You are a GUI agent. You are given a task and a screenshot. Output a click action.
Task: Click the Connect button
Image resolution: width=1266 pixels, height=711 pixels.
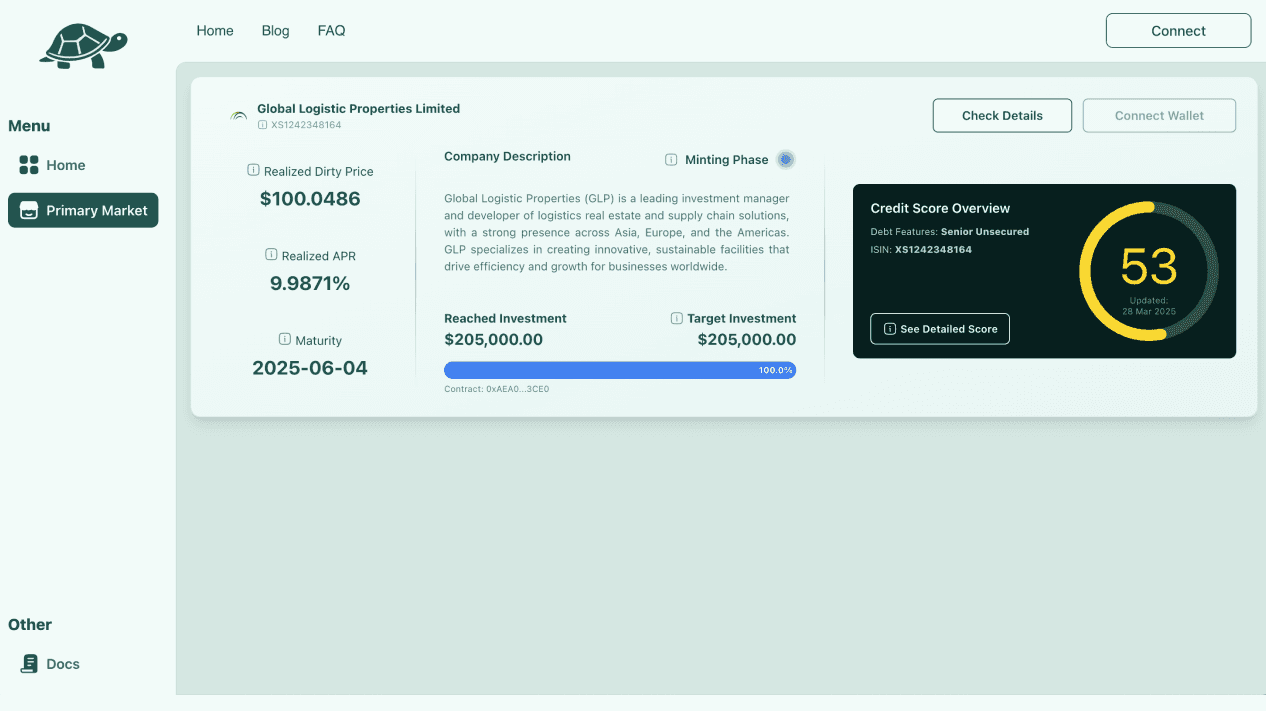coord(1178,31)
